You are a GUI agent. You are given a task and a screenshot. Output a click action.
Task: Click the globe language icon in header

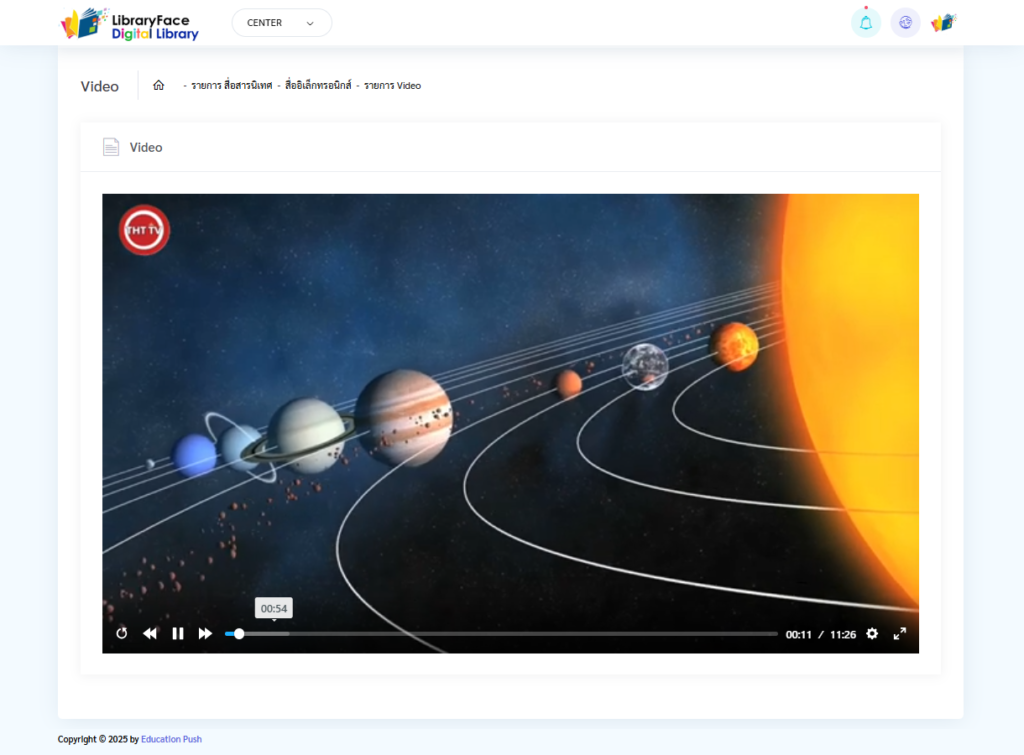tap(905, 23)
